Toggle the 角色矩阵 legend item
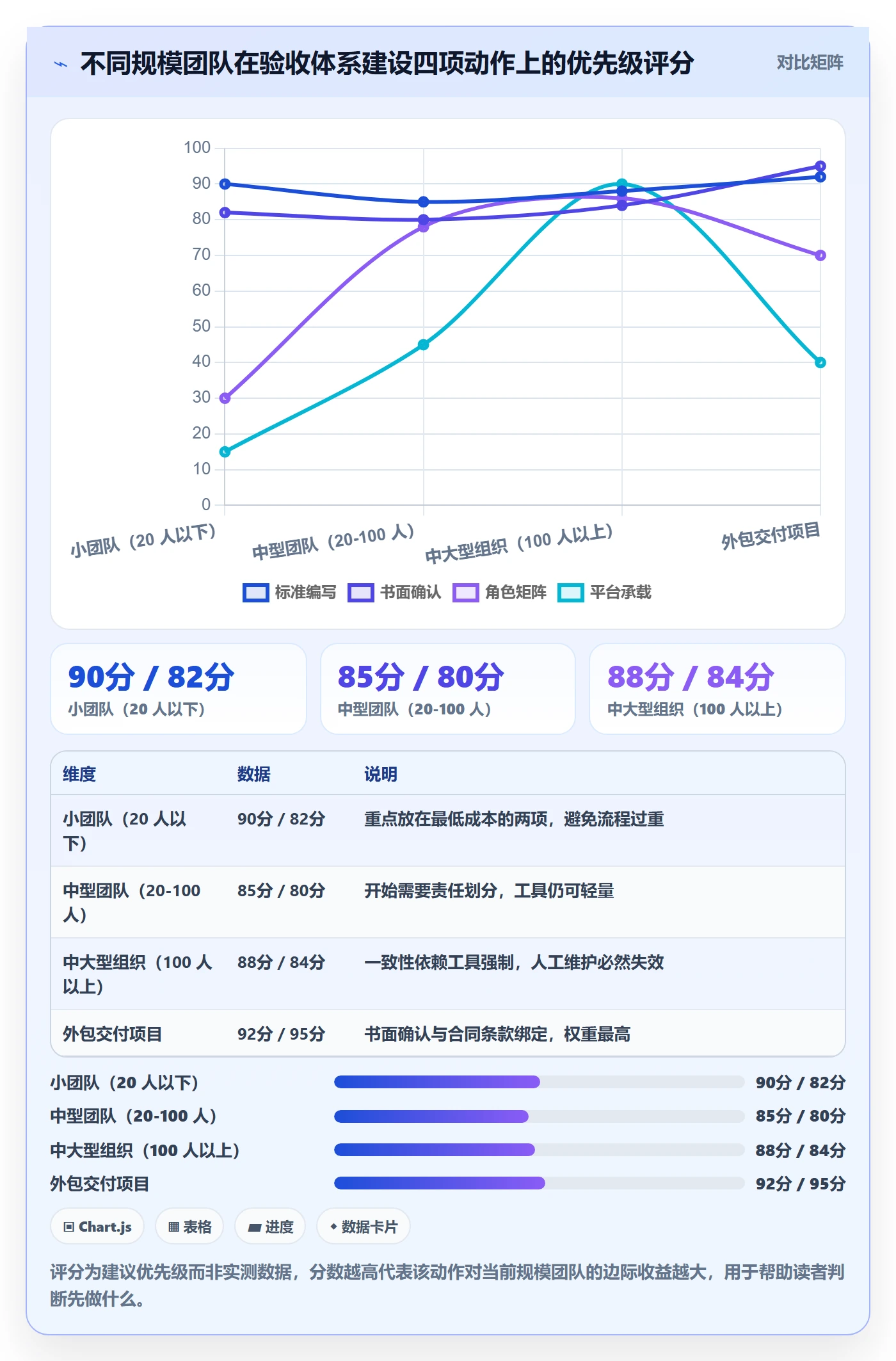Screen dimensions: 896x1361 click(x=500, y=592)
